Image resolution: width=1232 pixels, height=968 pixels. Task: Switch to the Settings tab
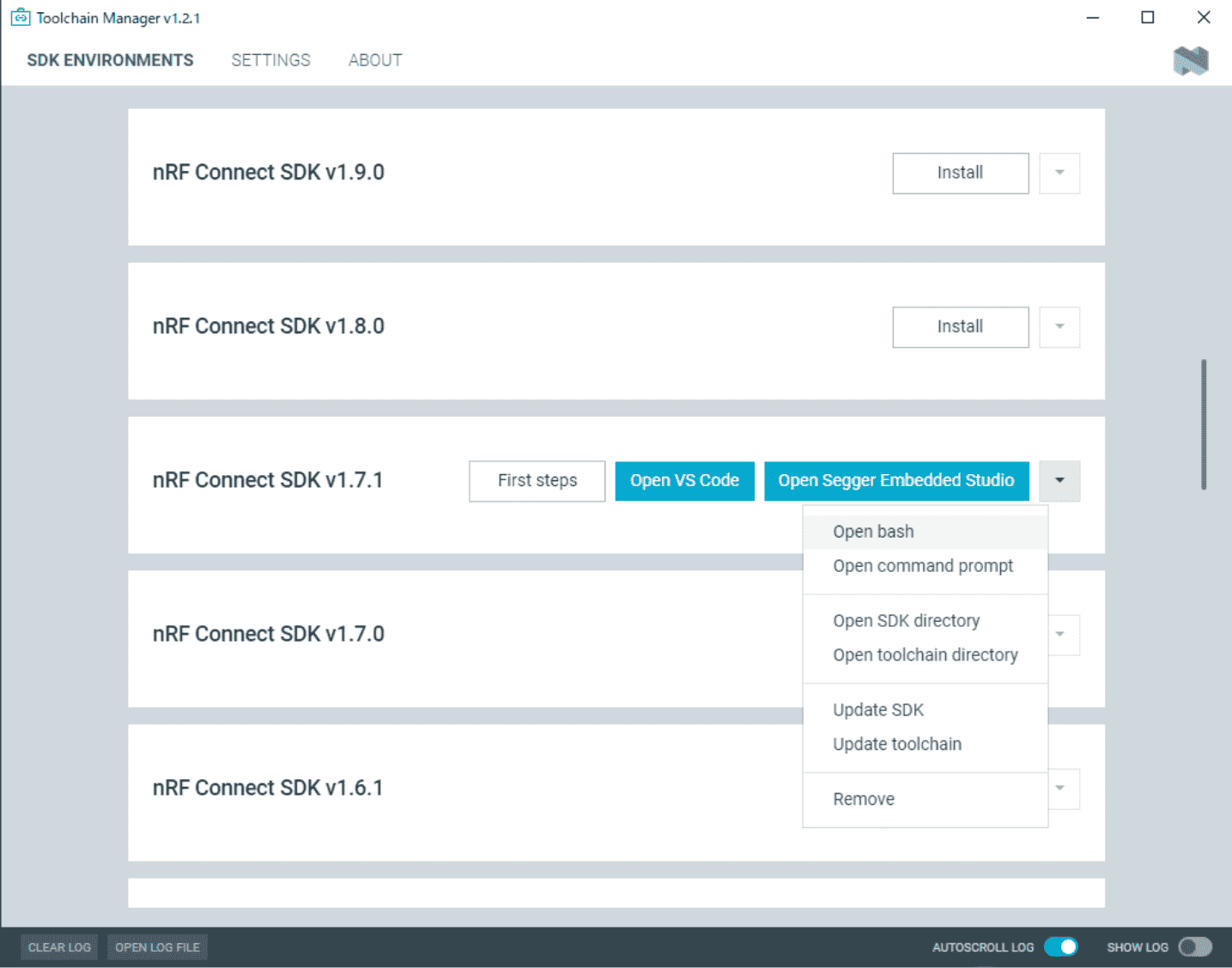pyautogui.click(x=270, y=59)
